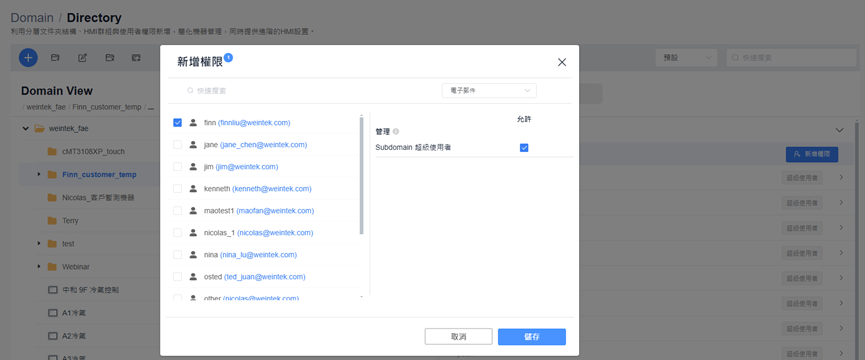Viewport: 865px width, 360px height.
Task: Toggle the Subdomain 超級使用者 allow checkbox
Action: point(524,148)
